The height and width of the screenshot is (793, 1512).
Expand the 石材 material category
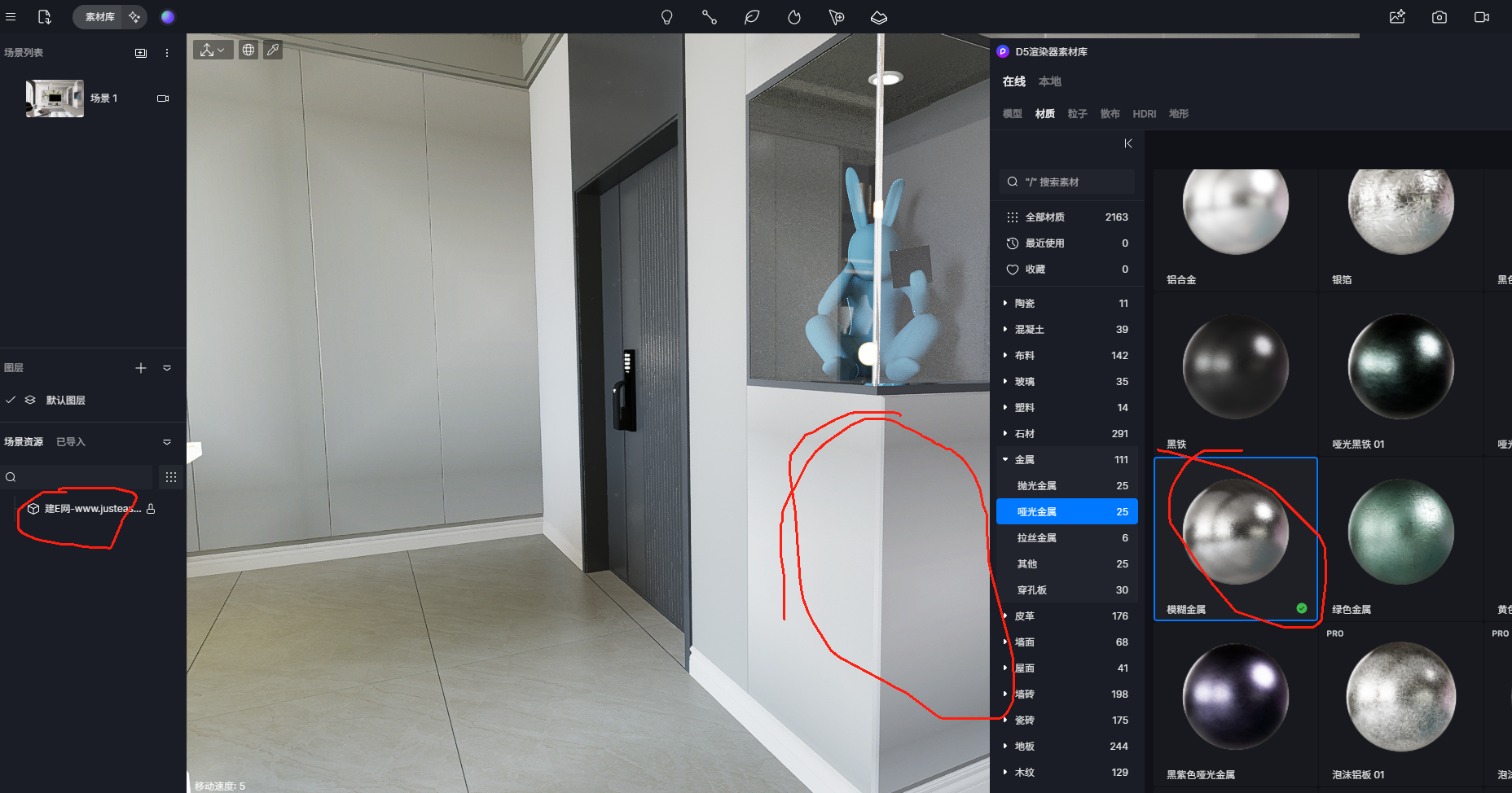click(1005, 434)
